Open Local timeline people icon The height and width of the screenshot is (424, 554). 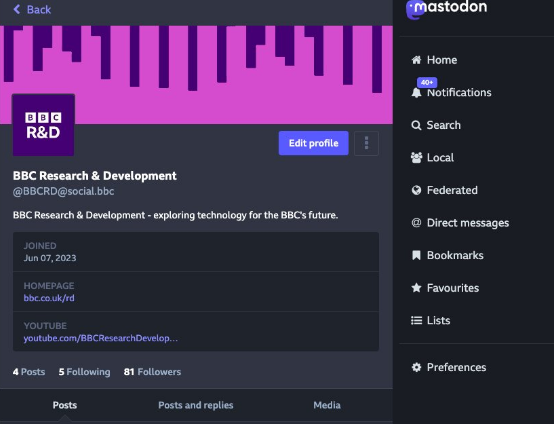(x=417, y=158)
